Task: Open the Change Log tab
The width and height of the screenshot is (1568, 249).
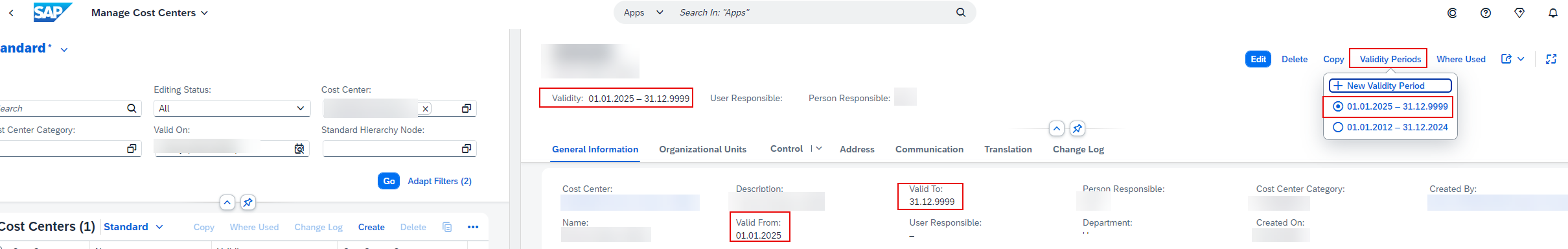Action: coord(1078,149)
